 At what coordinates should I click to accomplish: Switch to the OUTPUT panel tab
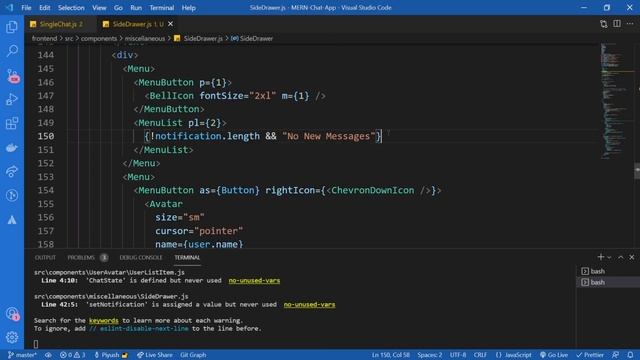[x=45, y=258]
